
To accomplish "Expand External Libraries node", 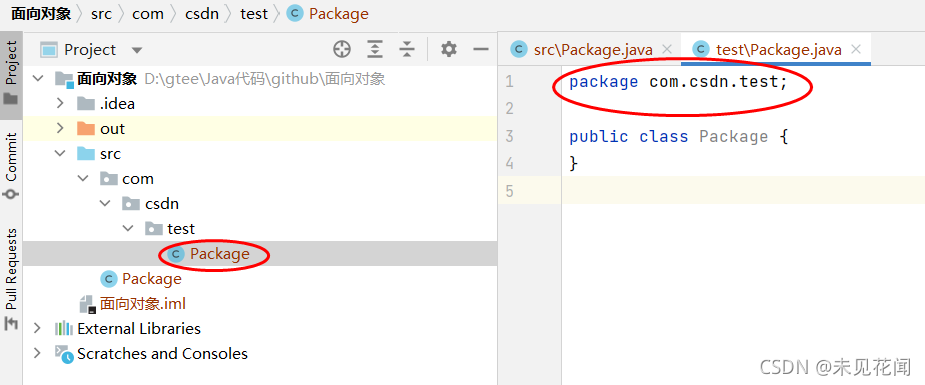I will point(37,328).
